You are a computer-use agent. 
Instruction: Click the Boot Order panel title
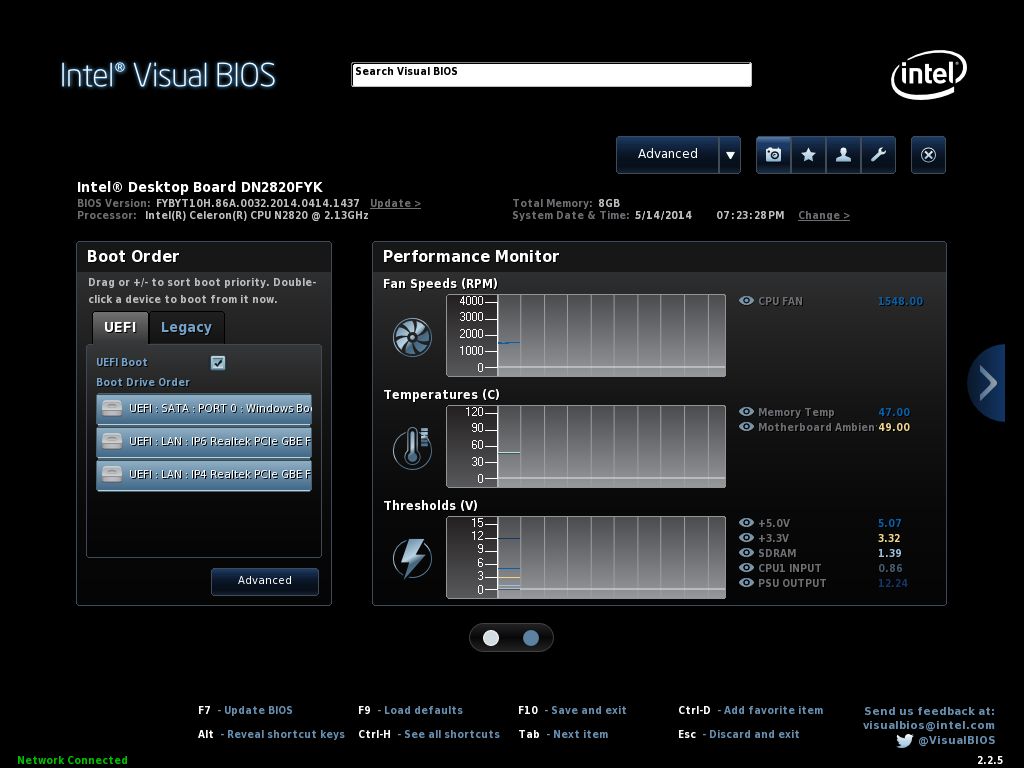tap(133, 257)
